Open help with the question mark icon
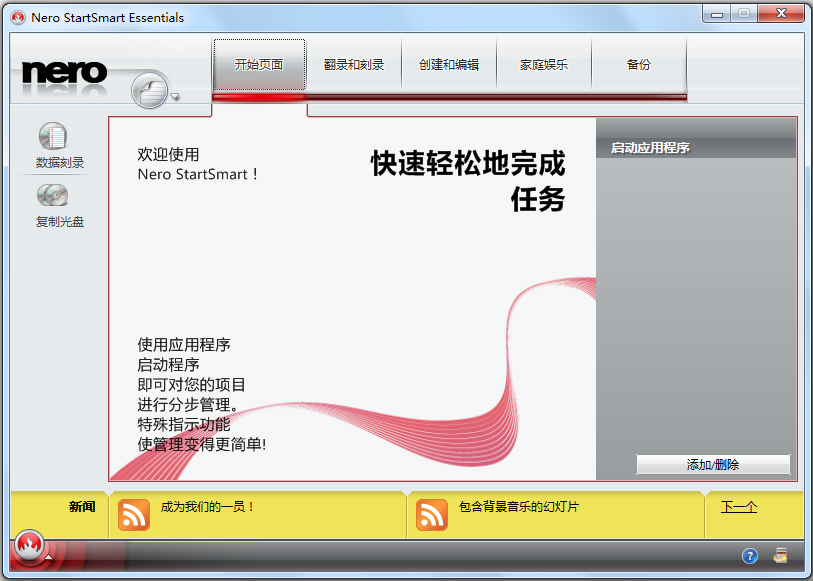The height and width of the screenshot is (581, 813). (x=747, y=555)
